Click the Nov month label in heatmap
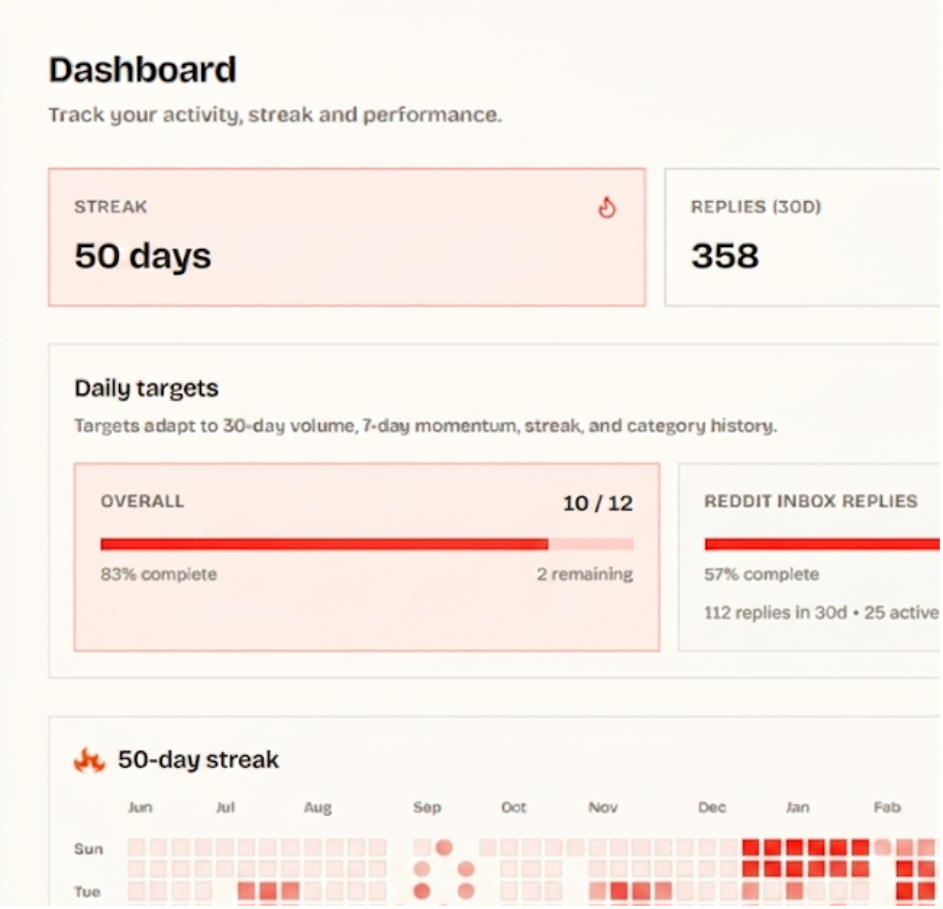This screenshot has width=943, height=909. (x=603, y=807)
